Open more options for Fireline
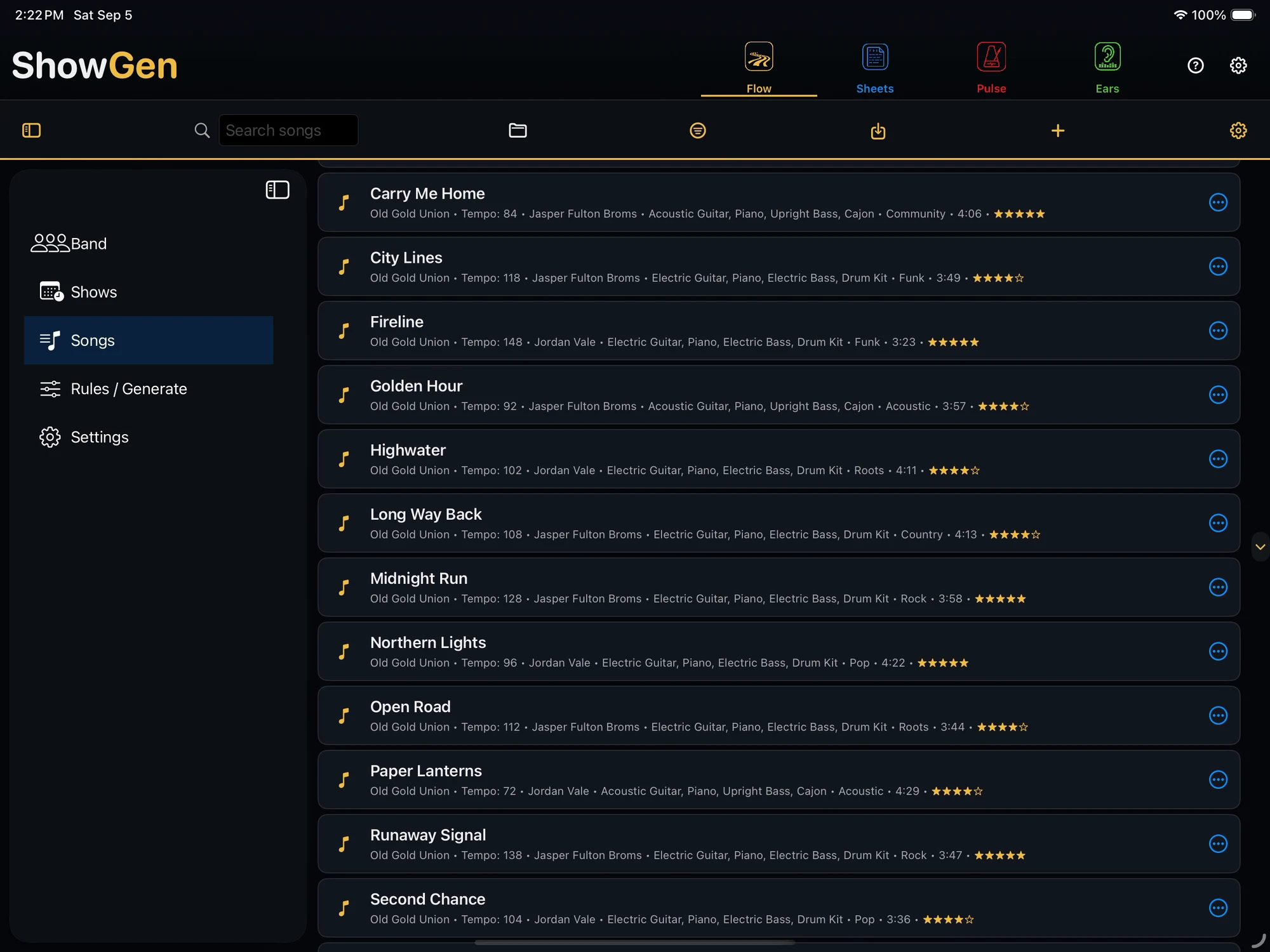This screenshot has height=952, width=1270. click(1218, 331)
